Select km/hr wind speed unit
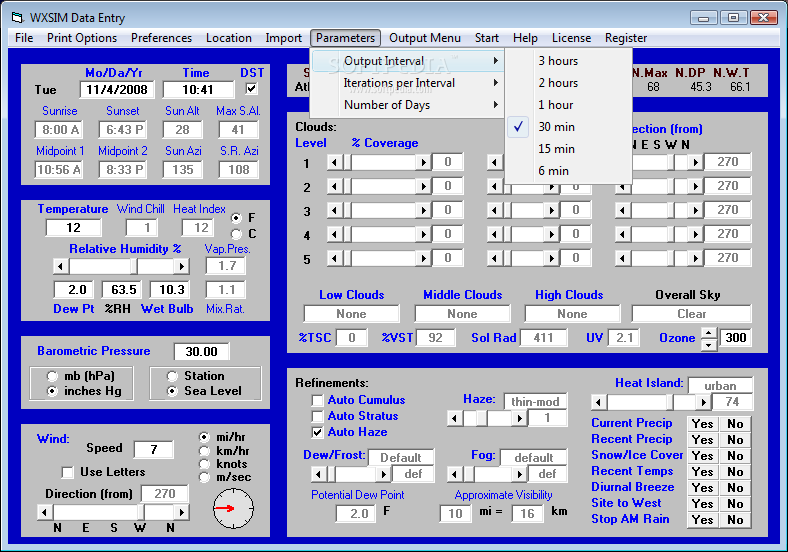The image size is (788, 552). coord(204,451)
